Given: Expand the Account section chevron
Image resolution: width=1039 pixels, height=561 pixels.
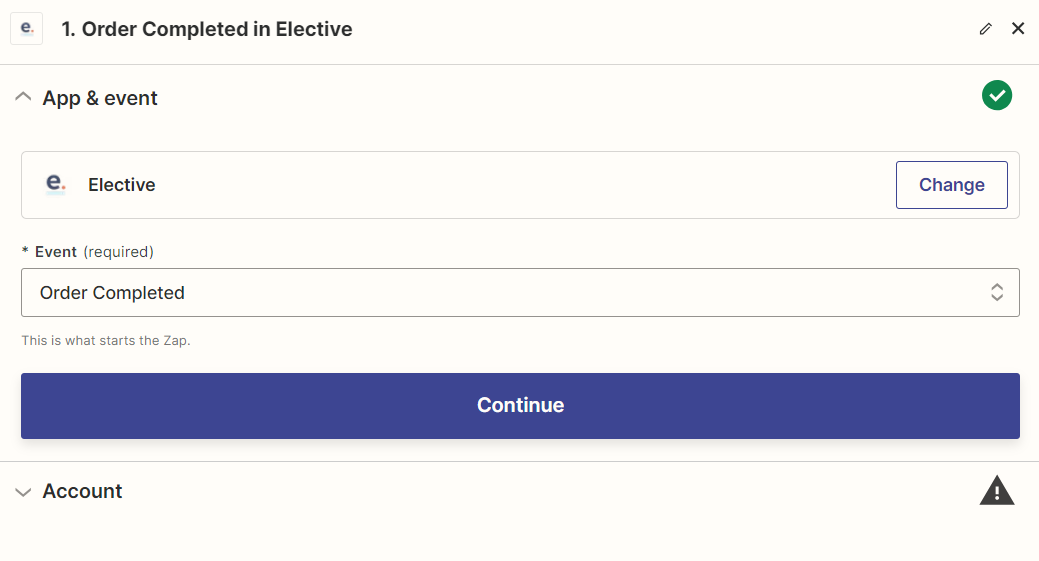Looking at the screenshot, I should [x=23, y=492].
